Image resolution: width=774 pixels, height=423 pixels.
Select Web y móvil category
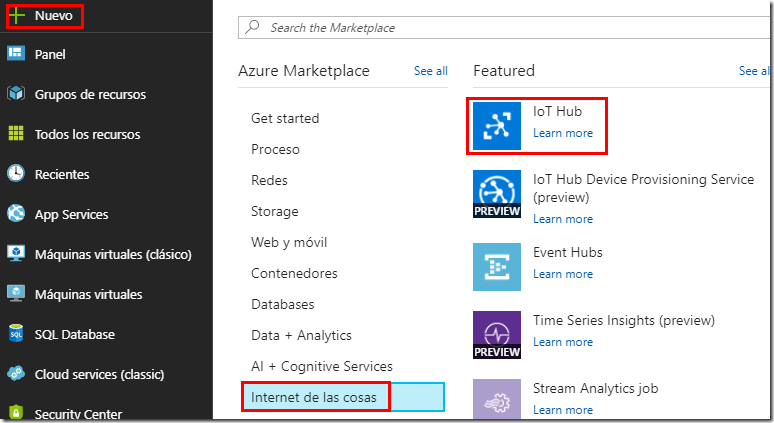pos(289,243)
